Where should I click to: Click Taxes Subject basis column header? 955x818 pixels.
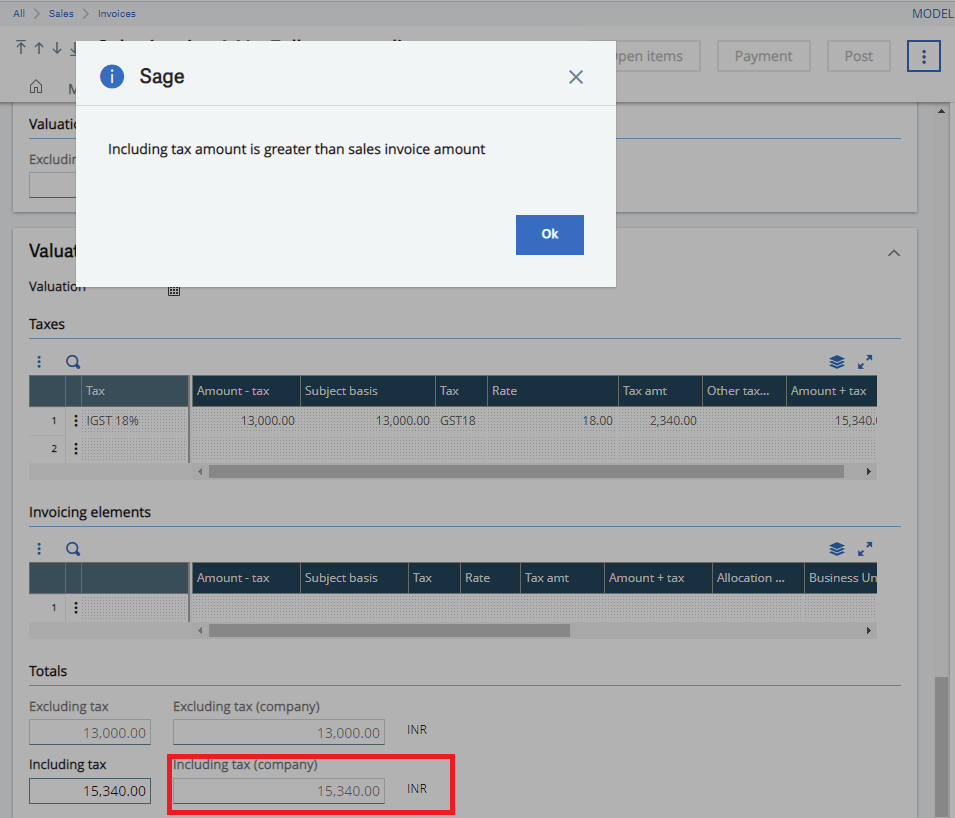[x=367, y=391]
